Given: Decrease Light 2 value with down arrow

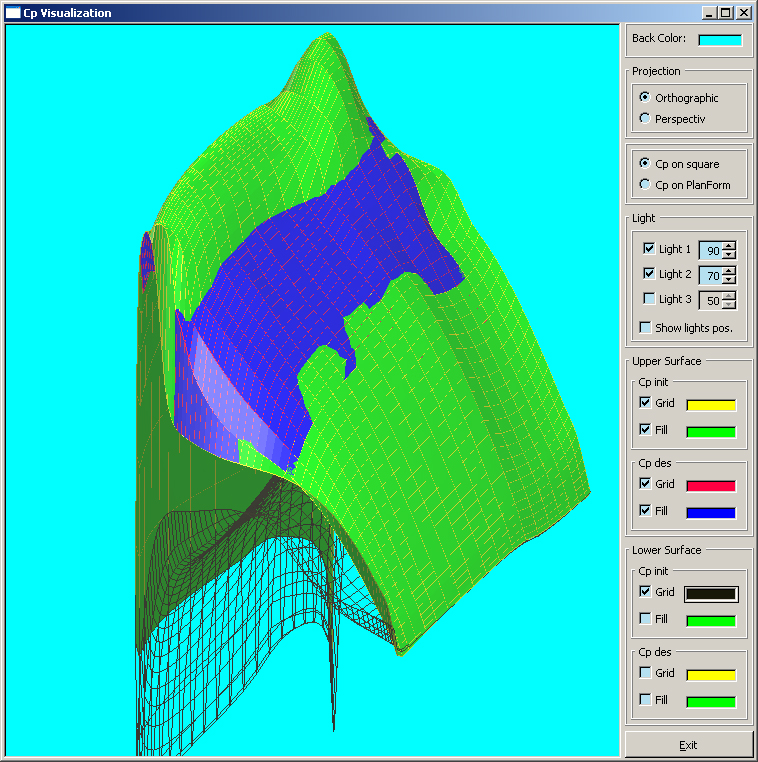Looking at the screenshot, I should [729, 279].
